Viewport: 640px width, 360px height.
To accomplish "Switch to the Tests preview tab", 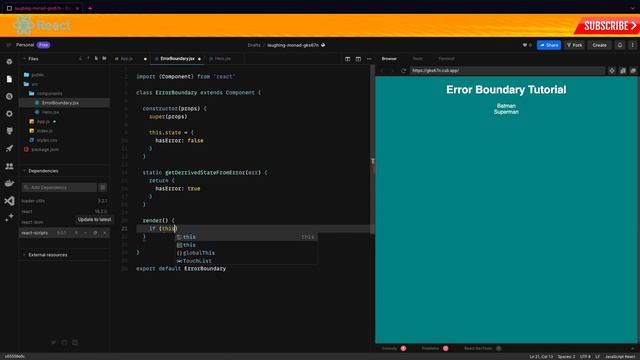I will 417,59.
